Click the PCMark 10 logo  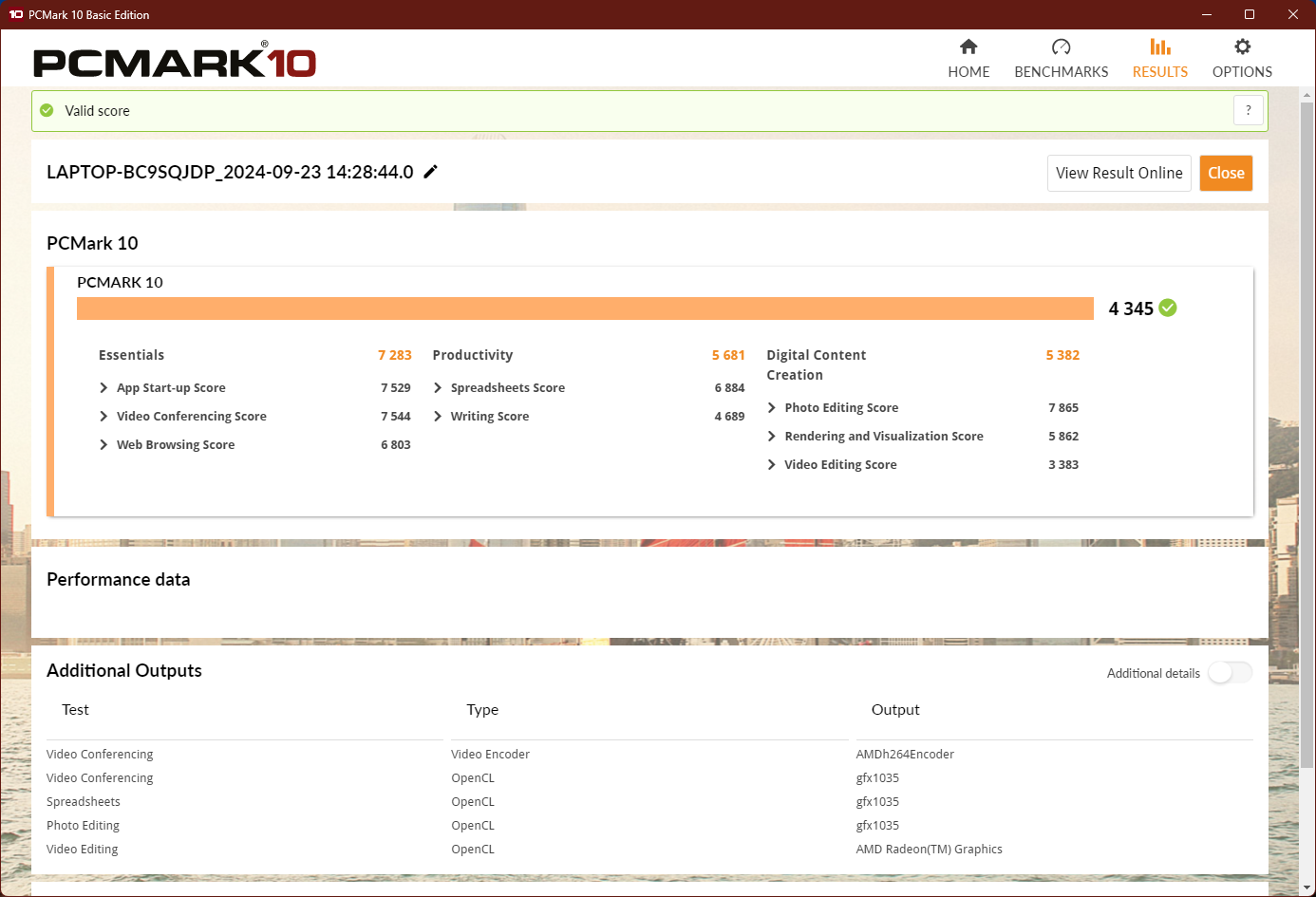[175, 61]
